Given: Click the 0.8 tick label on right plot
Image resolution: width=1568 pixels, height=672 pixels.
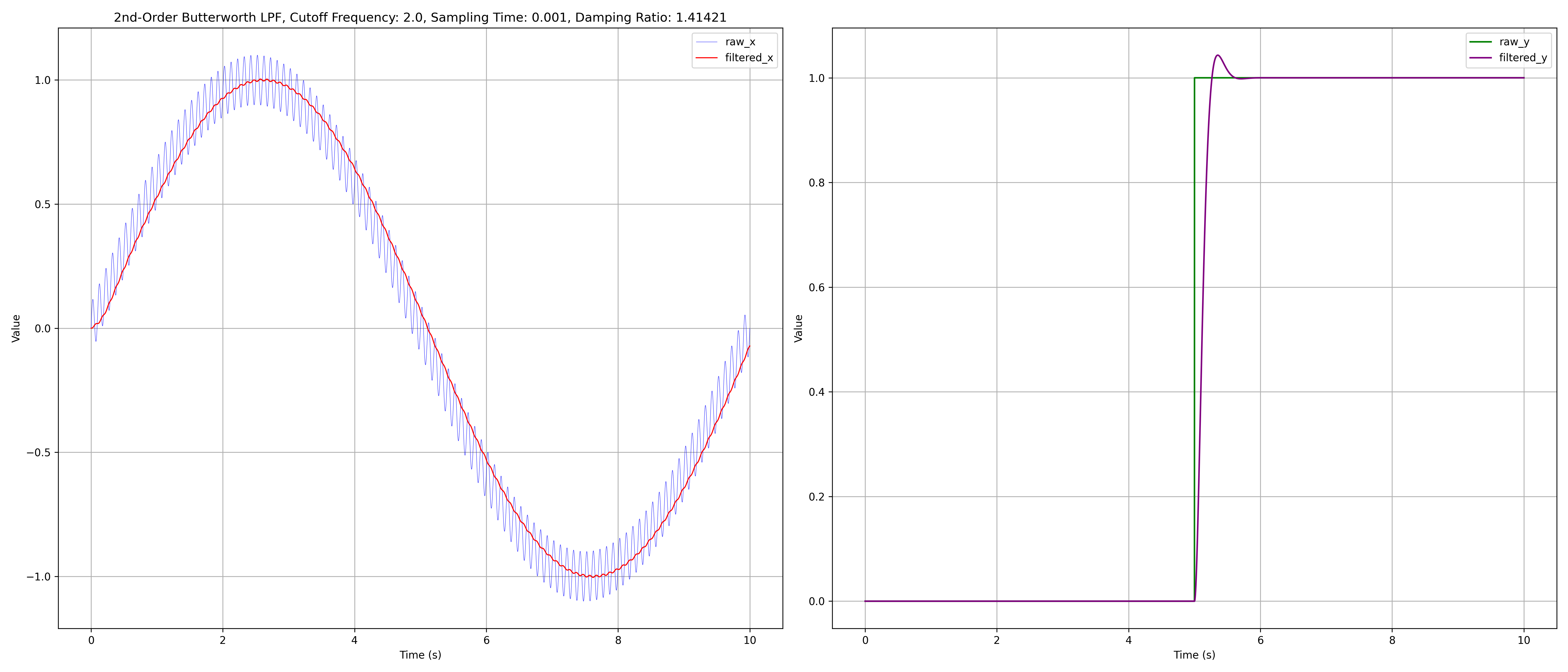Looking at the screenshot, I should (x=816, y=183).
